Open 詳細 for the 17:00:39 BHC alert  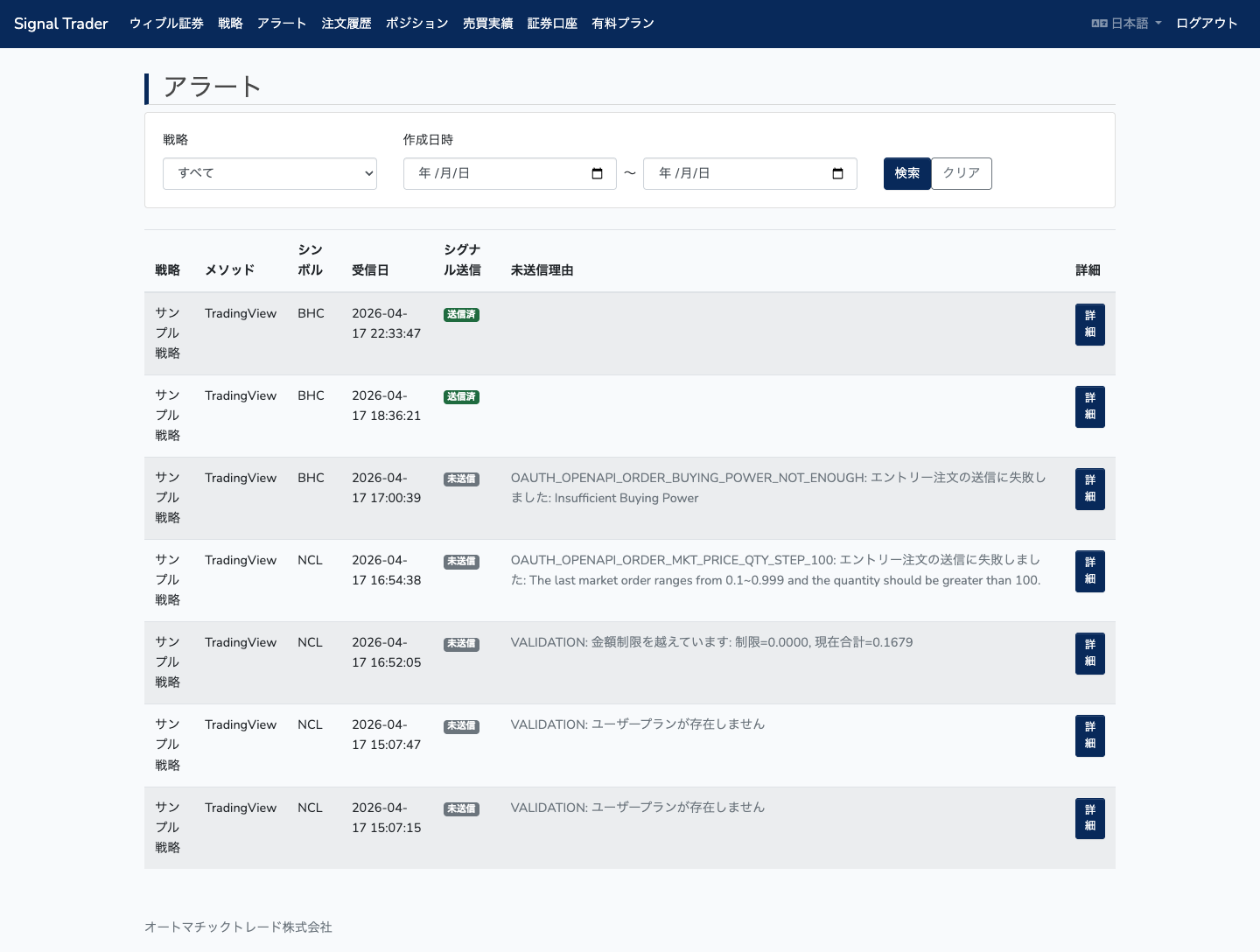pos(1090,489)
